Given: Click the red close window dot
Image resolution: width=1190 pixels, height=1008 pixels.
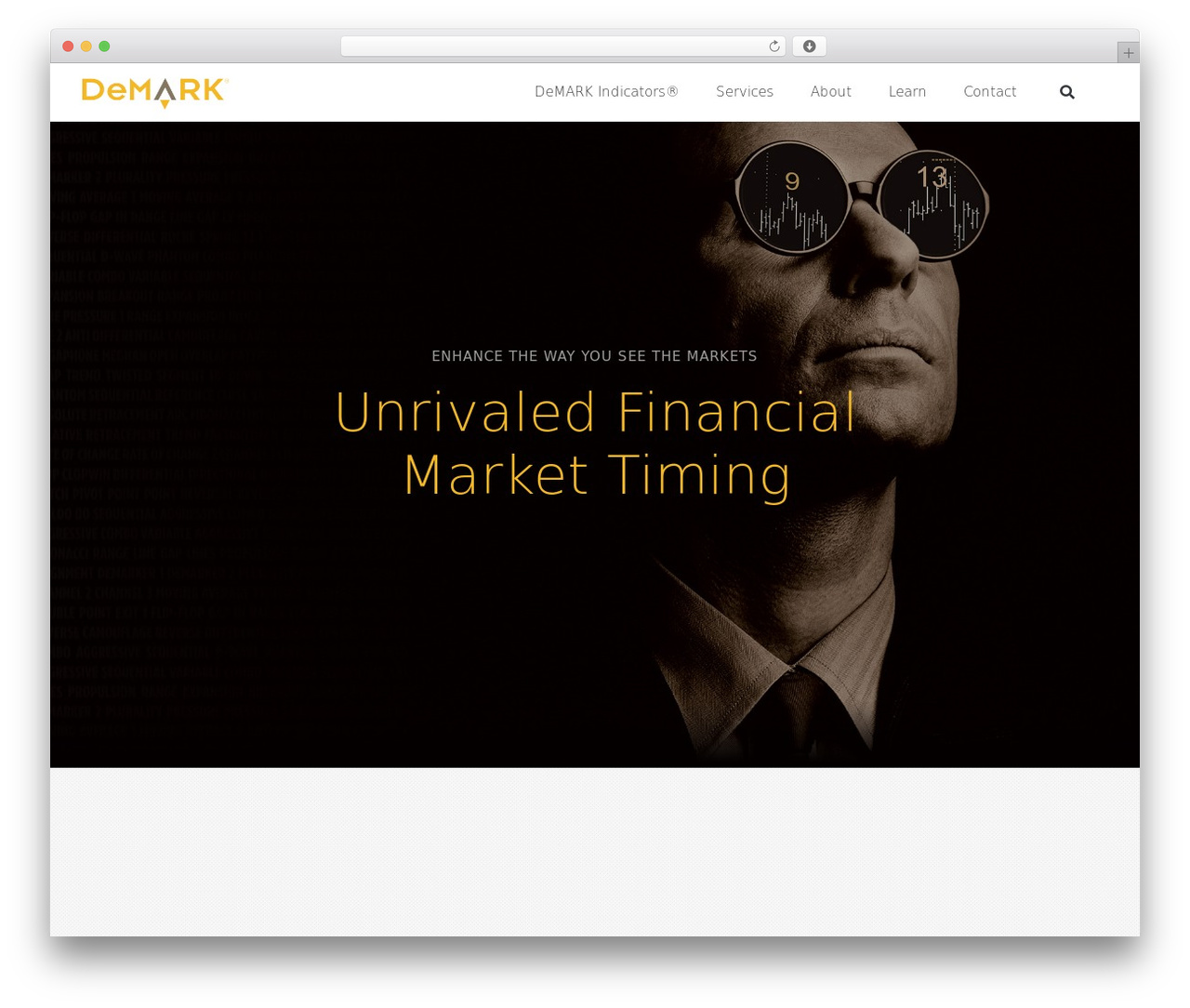Looking at the screenshot, I should (x=68, y=46).
